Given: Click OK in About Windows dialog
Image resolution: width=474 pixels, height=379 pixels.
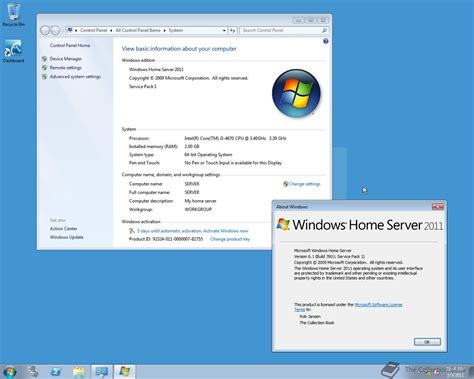Looking at the screenshot, I should (427, 342).
